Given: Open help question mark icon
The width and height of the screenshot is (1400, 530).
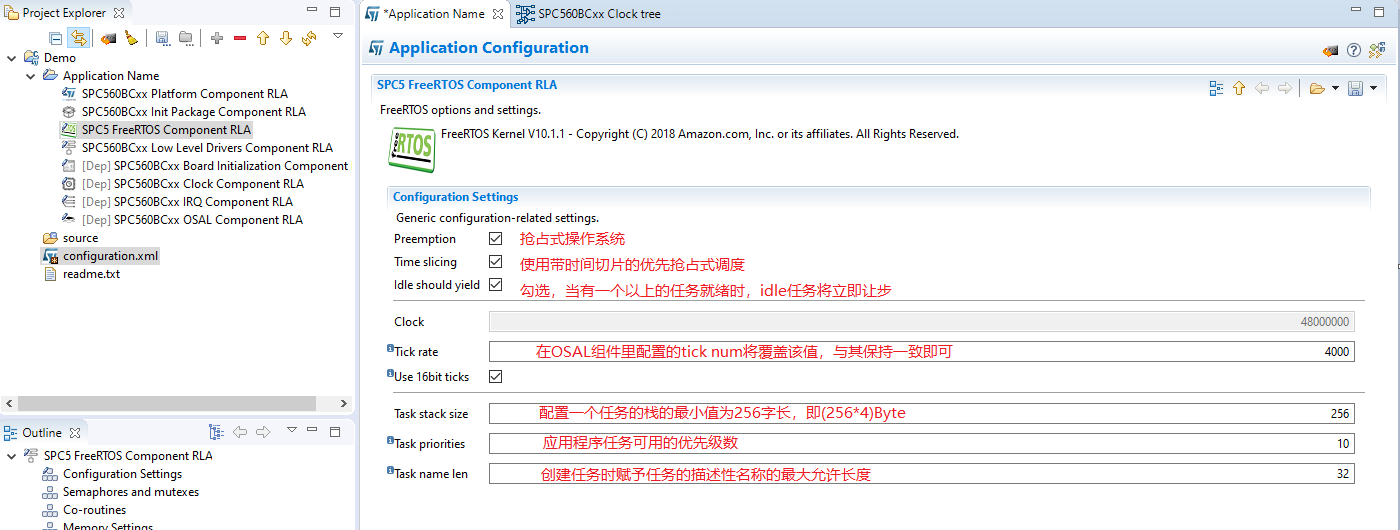Looking at the screenshot, I should 1354,50.
